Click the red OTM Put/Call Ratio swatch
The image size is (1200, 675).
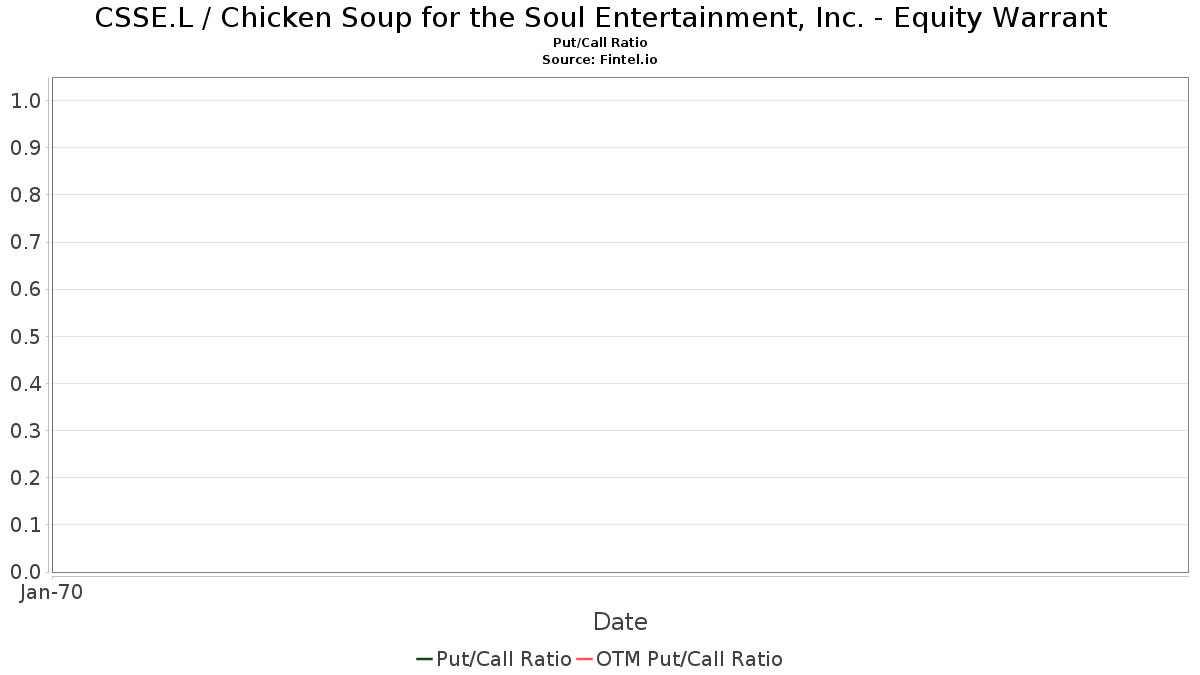[x=584, y=659]
